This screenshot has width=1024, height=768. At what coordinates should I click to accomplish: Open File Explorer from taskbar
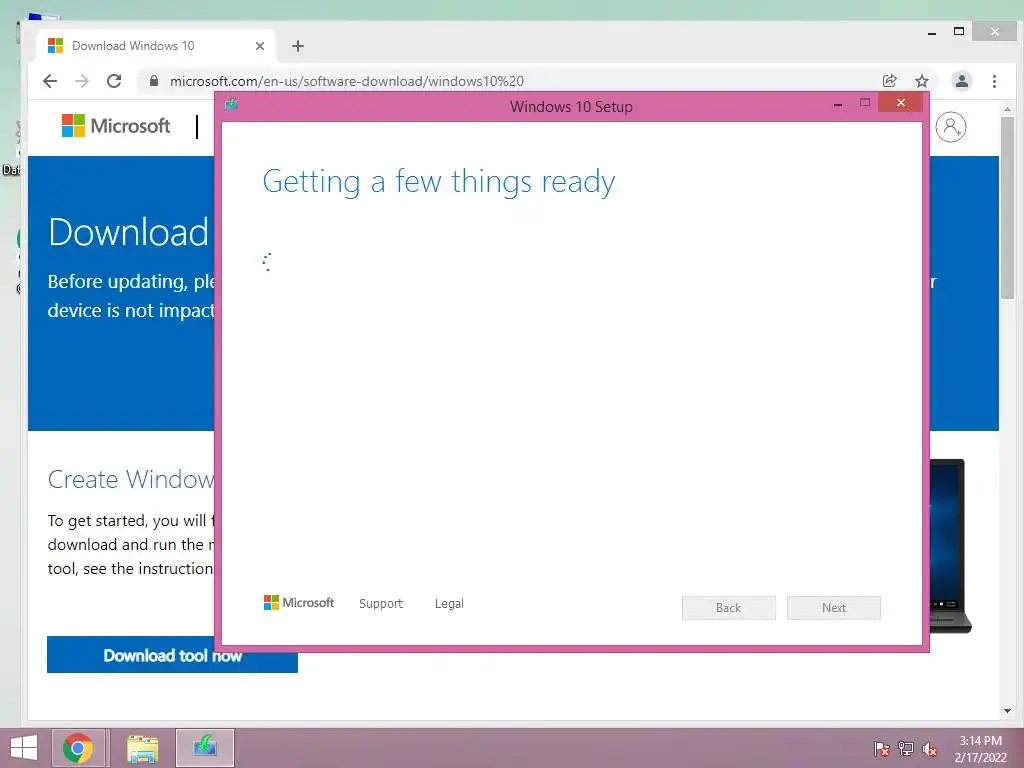pos(142,748)
